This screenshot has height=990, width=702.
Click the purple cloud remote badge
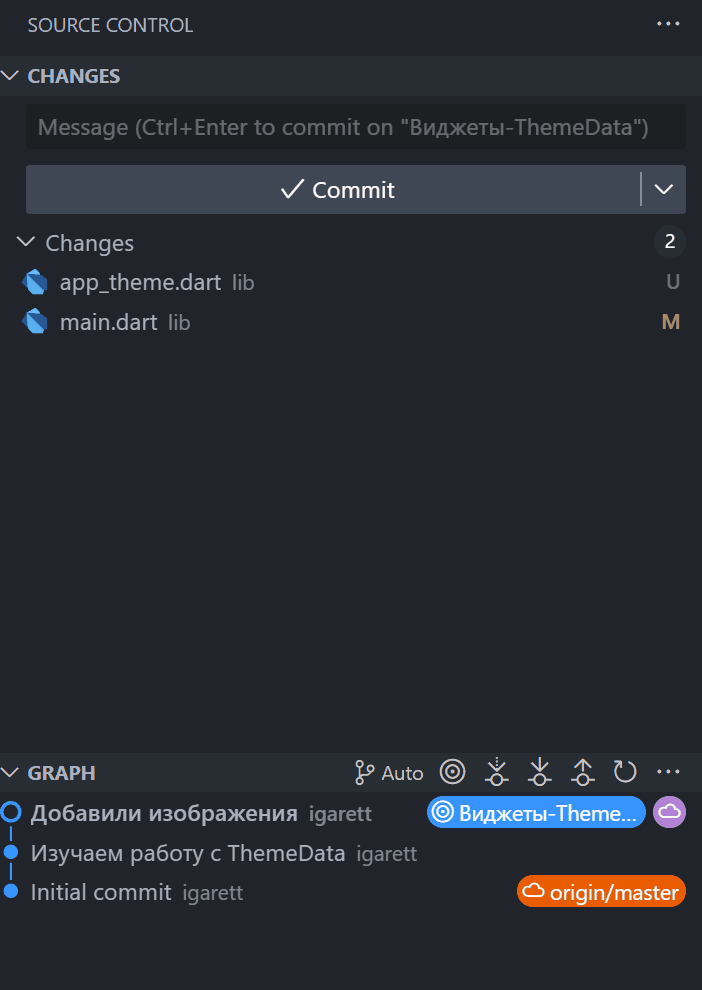coord(669,813)
